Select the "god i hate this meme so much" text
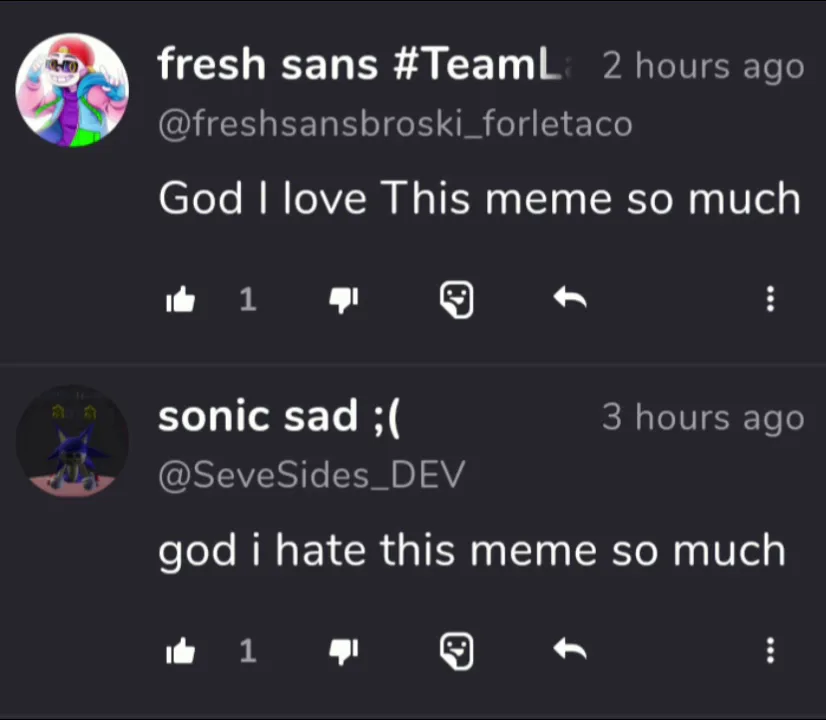The width and height of the screenshot is (826, 720). (x=472, y=551)
